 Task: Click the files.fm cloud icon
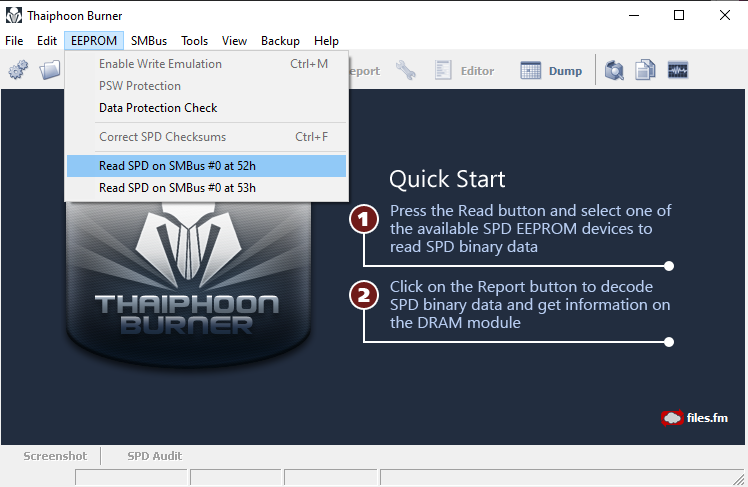[x=672, y=418]
